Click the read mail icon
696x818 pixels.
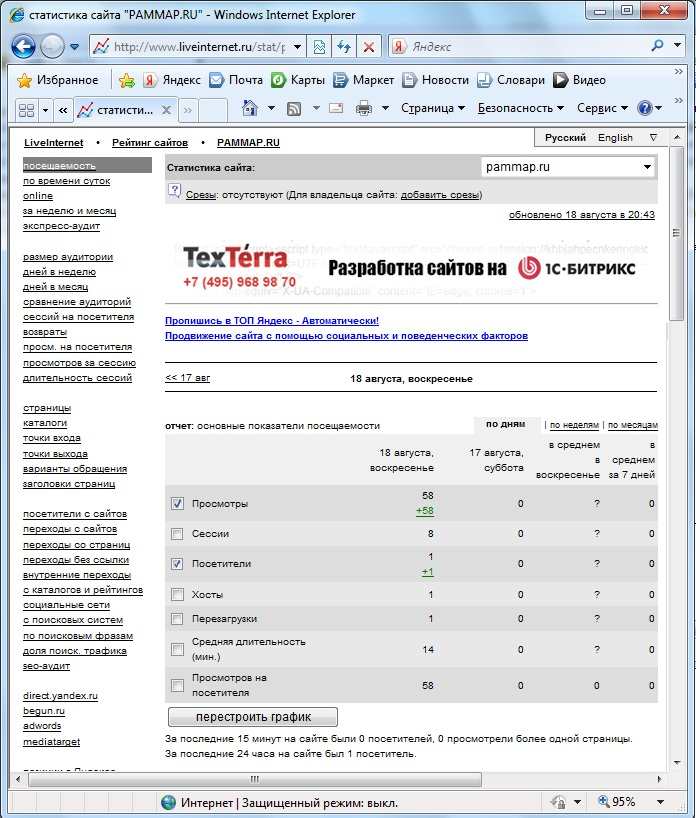coord(336,109)
